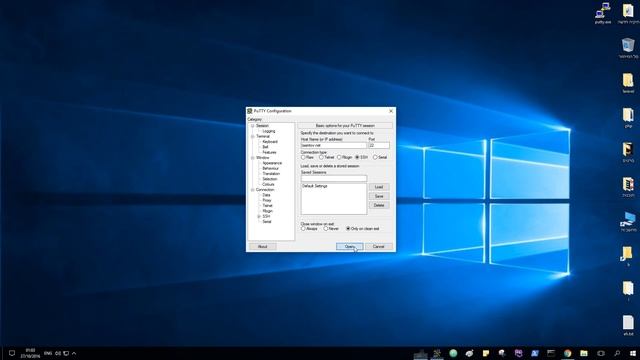Image resolution: width=640 pixels, height=360 pixels.
Task: Click the Delete session button
Action: pos(379,205)
